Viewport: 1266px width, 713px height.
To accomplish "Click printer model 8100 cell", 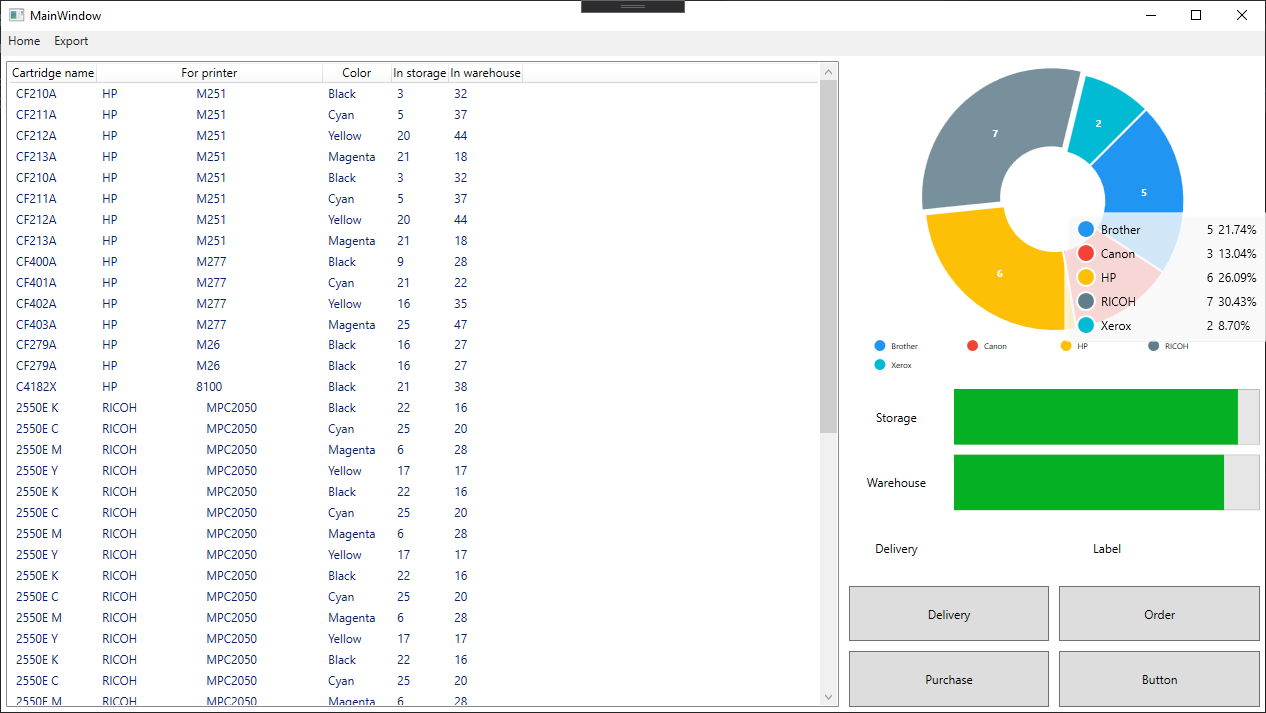I will point(209,387).
